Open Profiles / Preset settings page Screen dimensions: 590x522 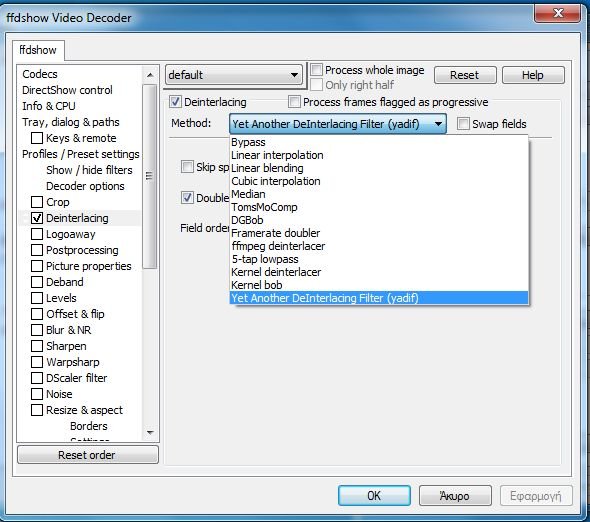[81, 154]
